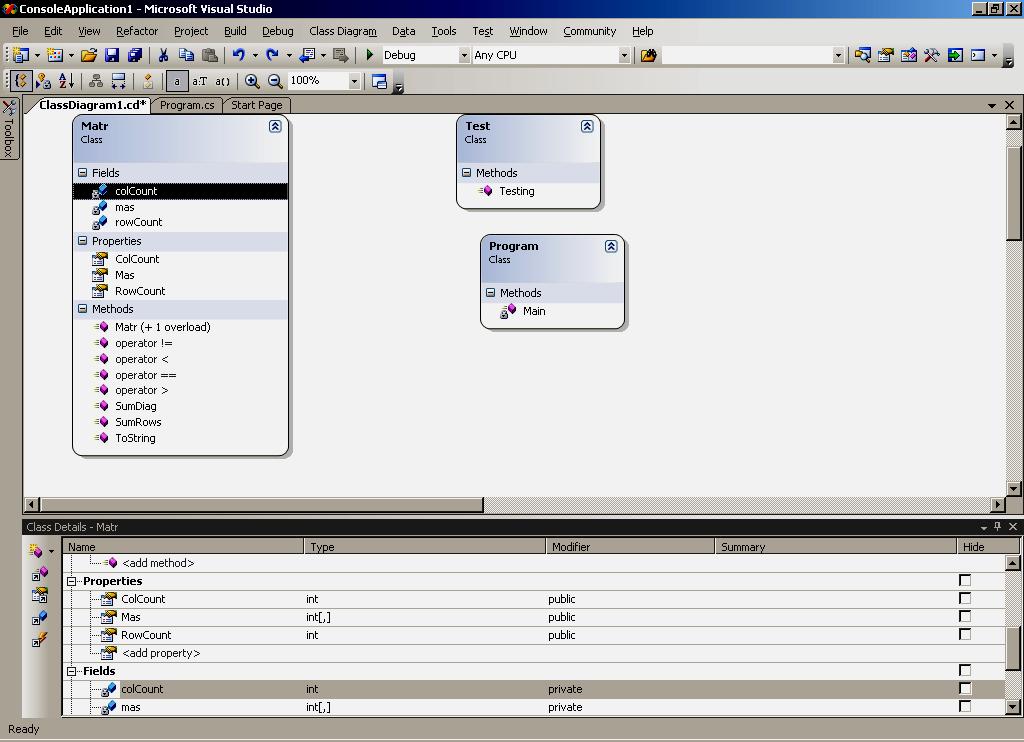Click the Modifier column header

click(630, 547)
